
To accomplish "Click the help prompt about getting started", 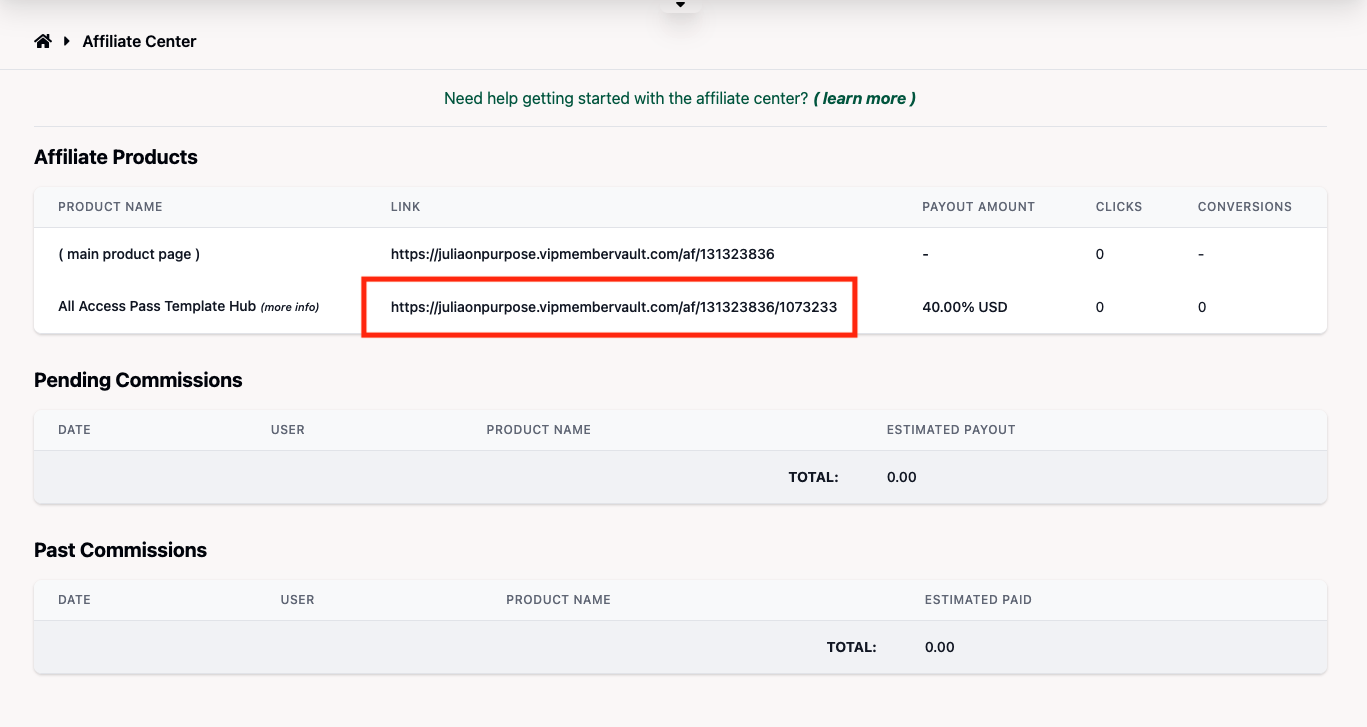I will (x=626, y=98).
